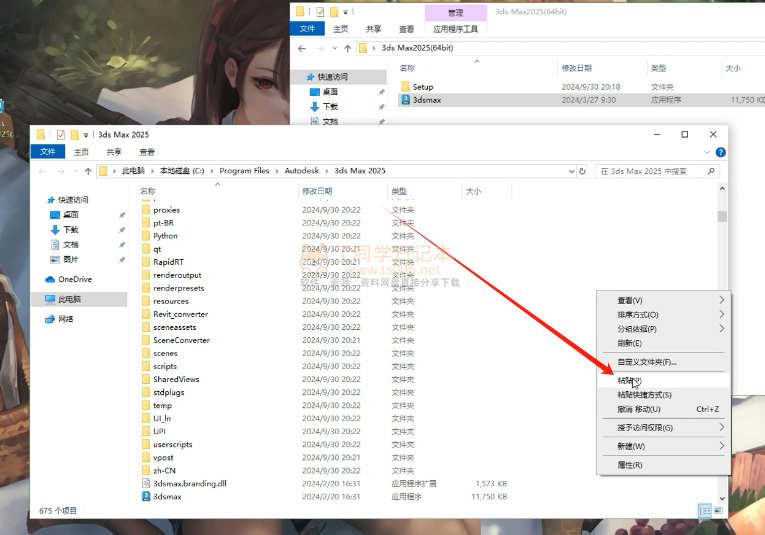
Task: Click the vertical scrollbar of the file list
Action: tap(721, 300)
